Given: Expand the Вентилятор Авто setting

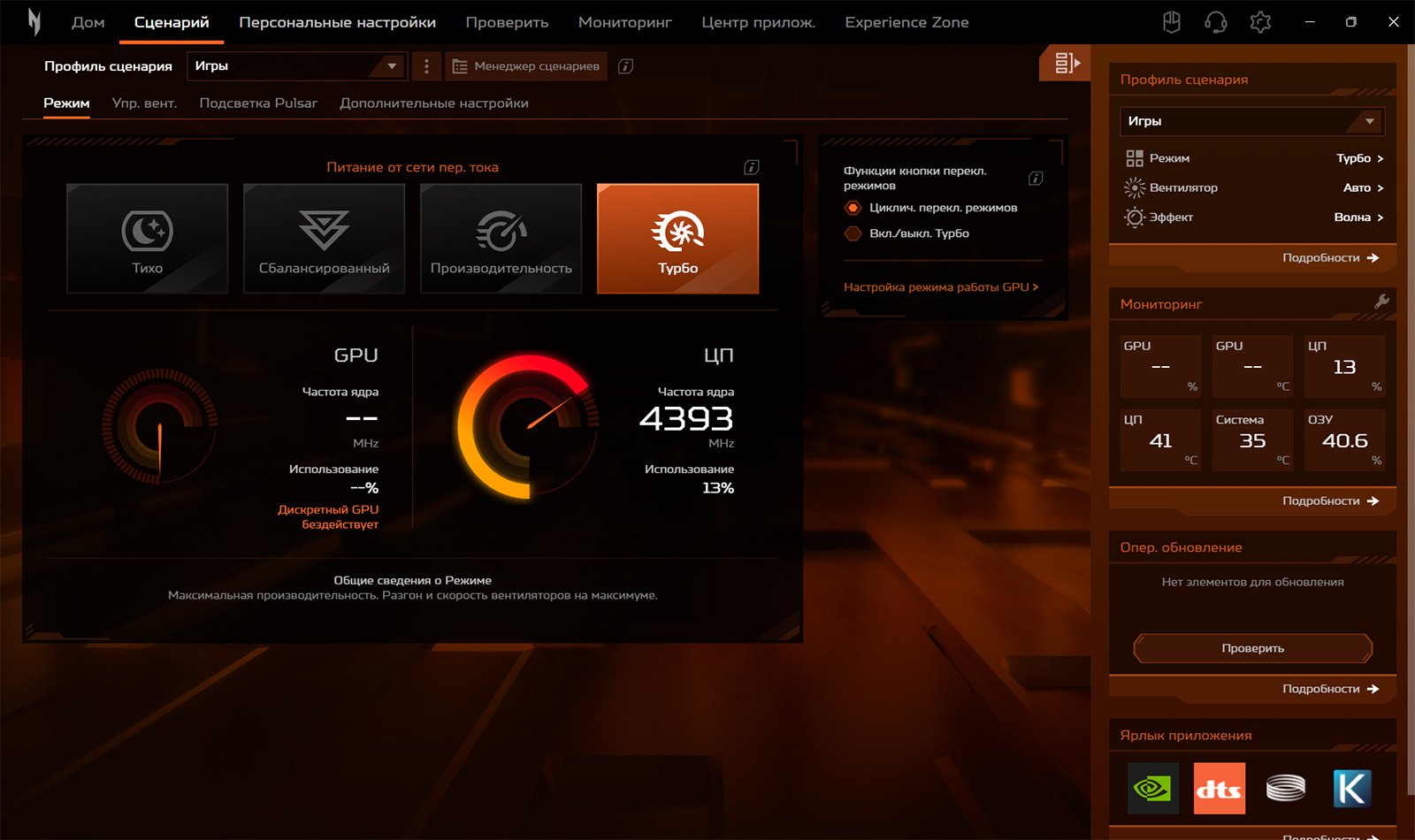Looking at the screenshot, I should click(x=1363, y=187).
